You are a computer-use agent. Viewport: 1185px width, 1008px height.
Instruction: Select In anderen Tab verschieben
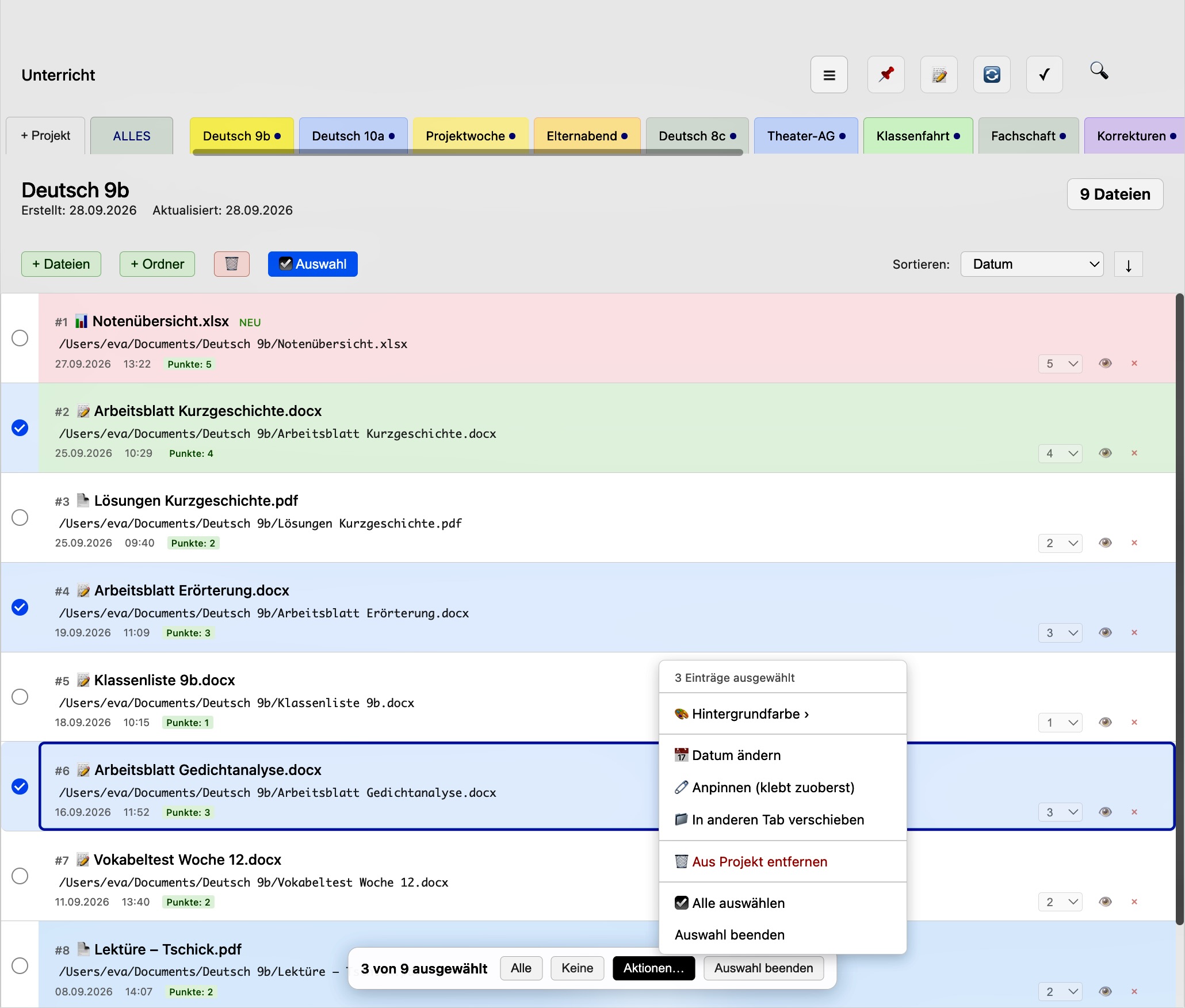pyautogui.click(x=782, y=819)
